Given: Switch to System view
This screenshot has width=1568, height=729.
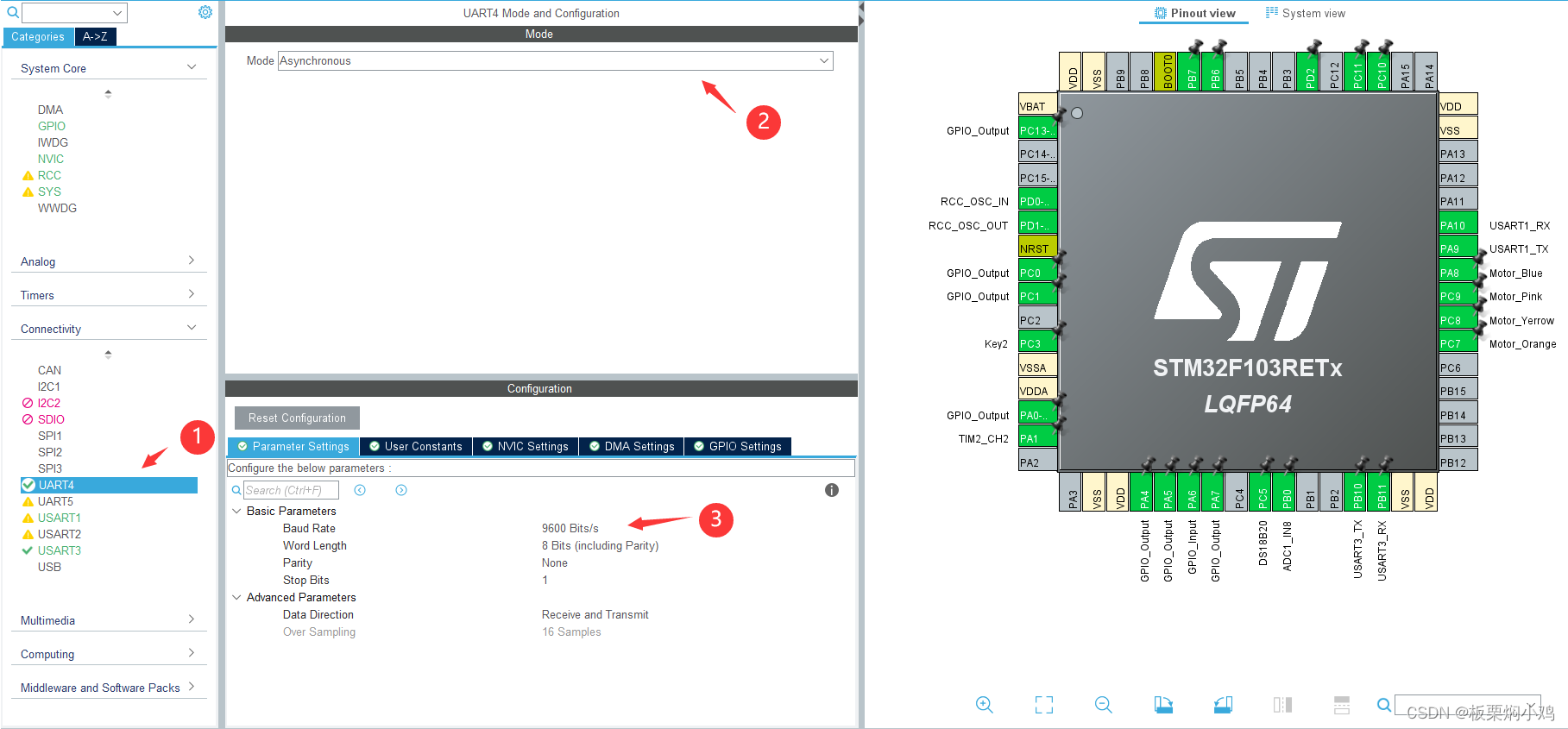Looking at the screenshot, I should pos(1305,13).
